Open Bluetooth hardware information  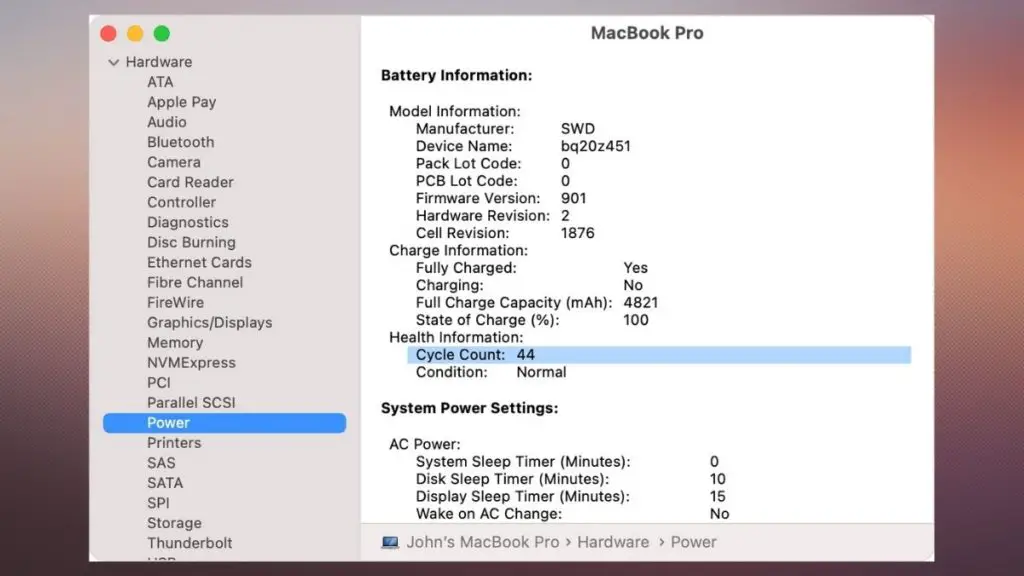(x=180, y=142)
